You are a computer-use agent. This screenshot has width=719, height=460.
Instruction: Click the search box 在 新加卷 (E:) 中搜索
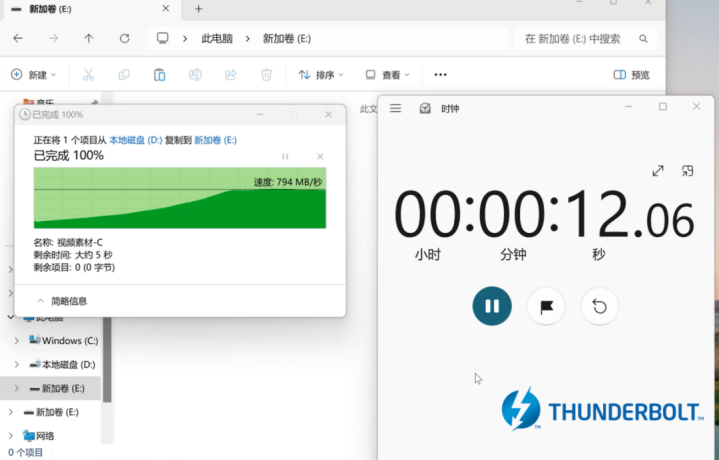click(x=583, y=39)
